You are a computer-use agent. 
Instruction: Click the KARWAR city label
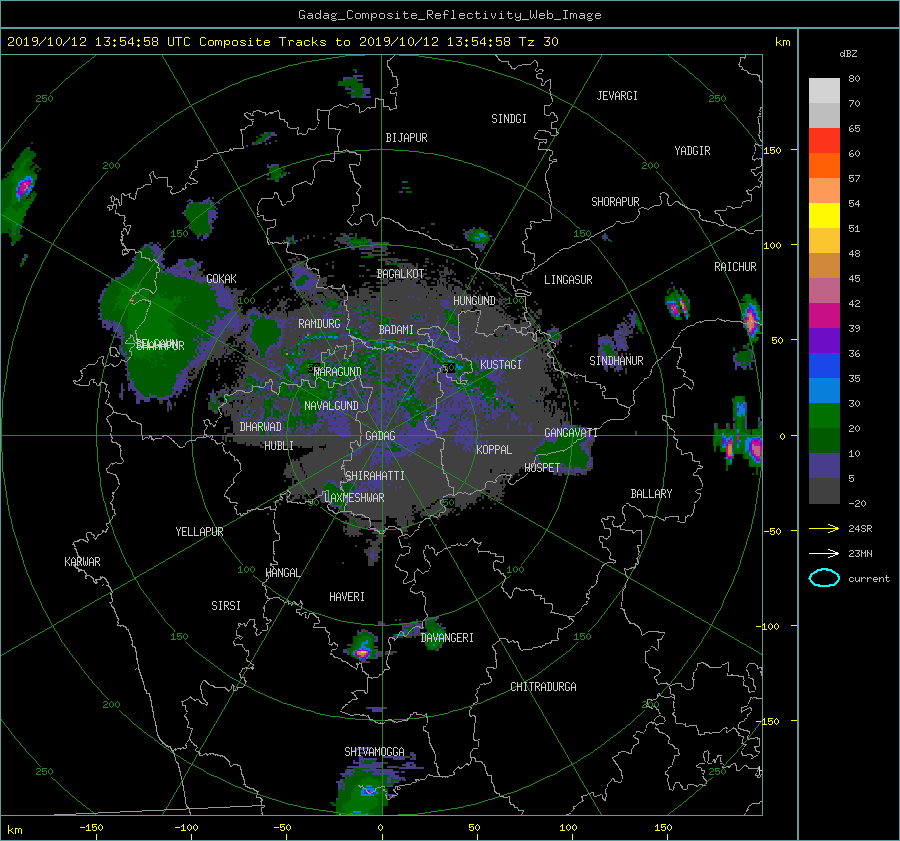click(x=82, y=562)
